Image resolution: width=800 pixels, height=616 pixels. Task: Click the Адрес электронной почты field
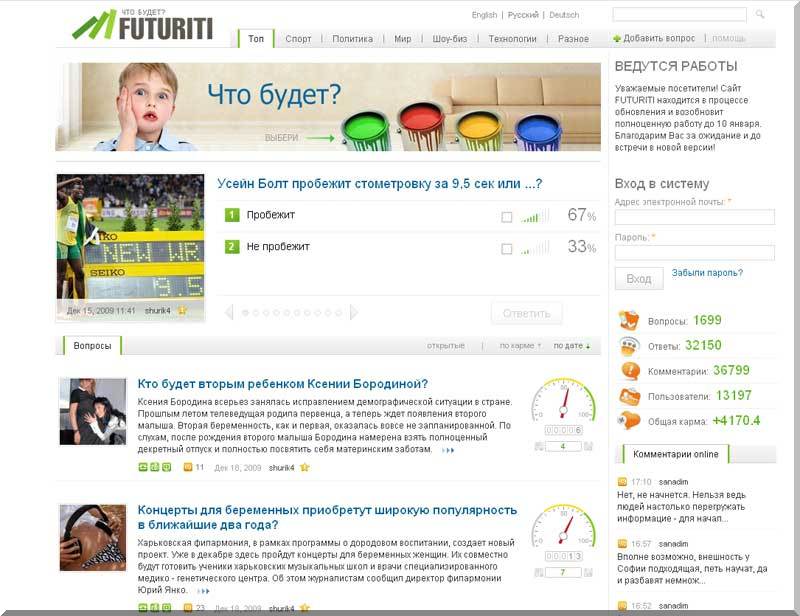click(694, 217)
